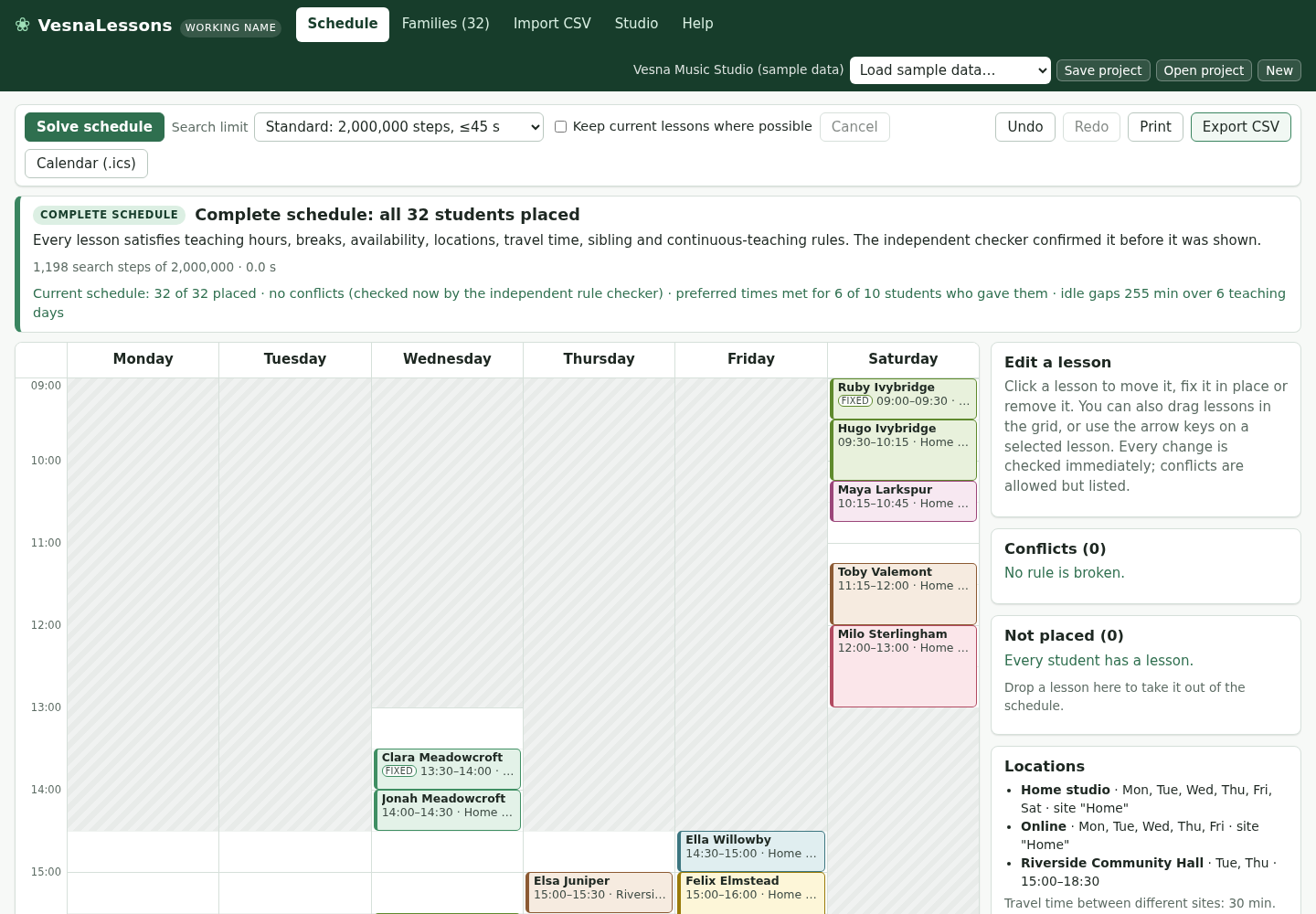Image resolution: width=1316 pixels, height=914 pixels.
Task: Click the WORKING NAME badge
Action: tap(230, 27)
